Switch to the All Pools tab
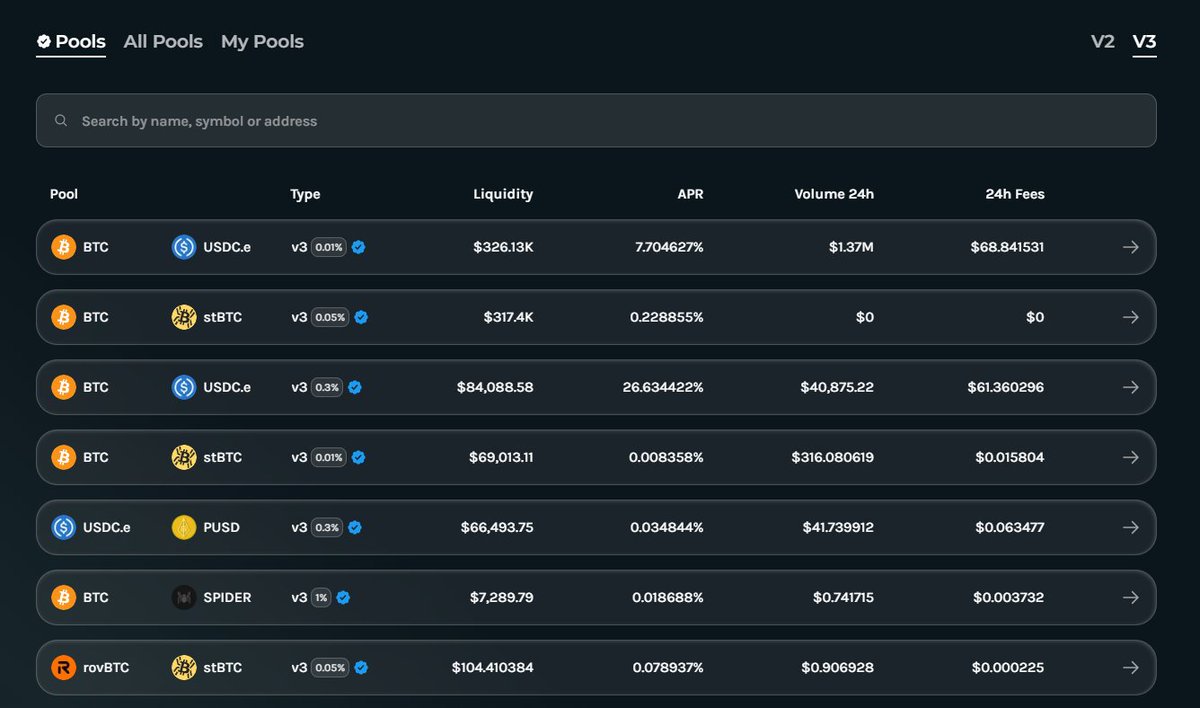The image size is (1200, 708). [x=163, y=42]
